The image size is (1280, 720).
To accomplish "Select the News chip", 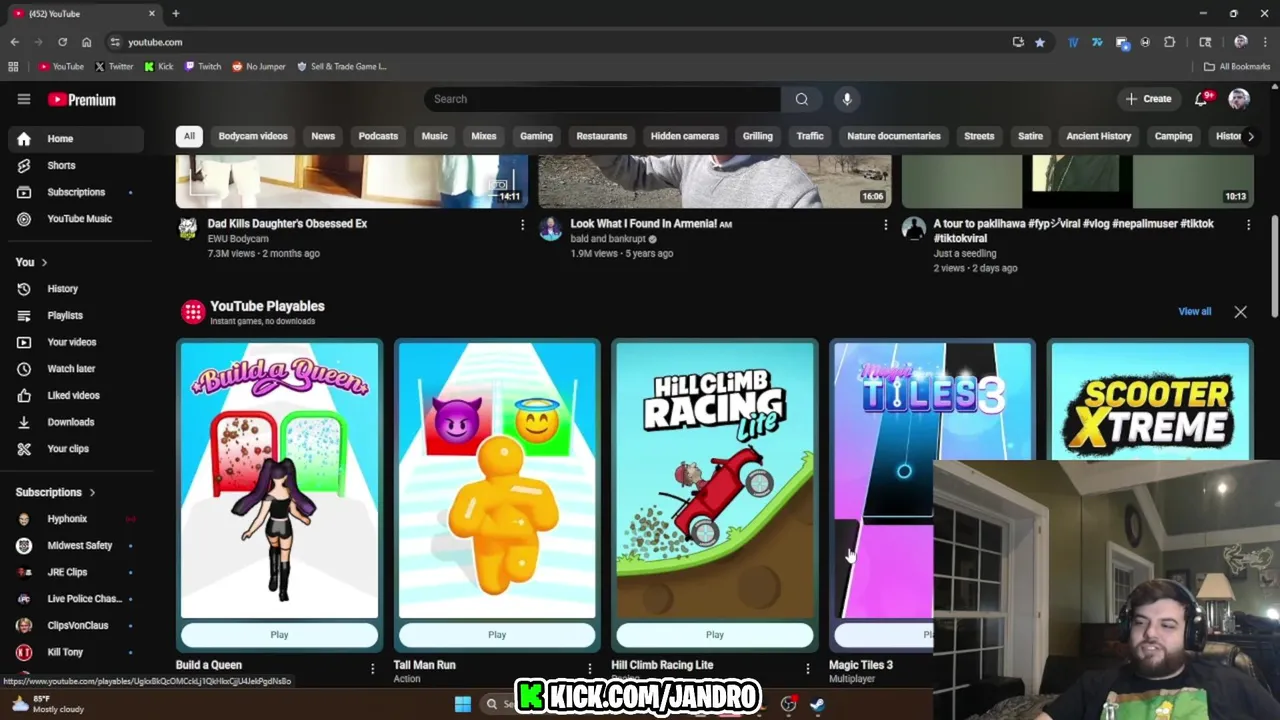I will coord(323,136).
